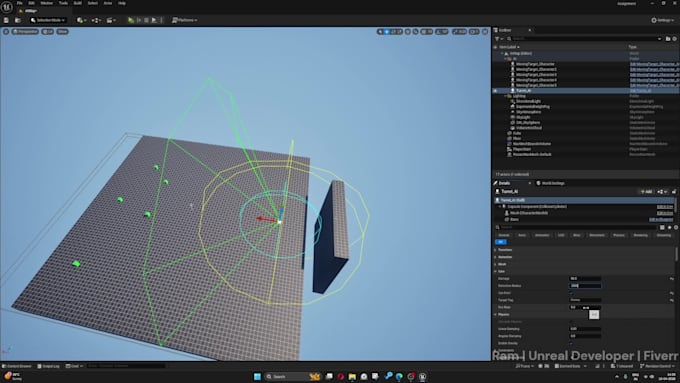Open the editor Settings button
The image size is (680, 383).
(x=663, y=20)
